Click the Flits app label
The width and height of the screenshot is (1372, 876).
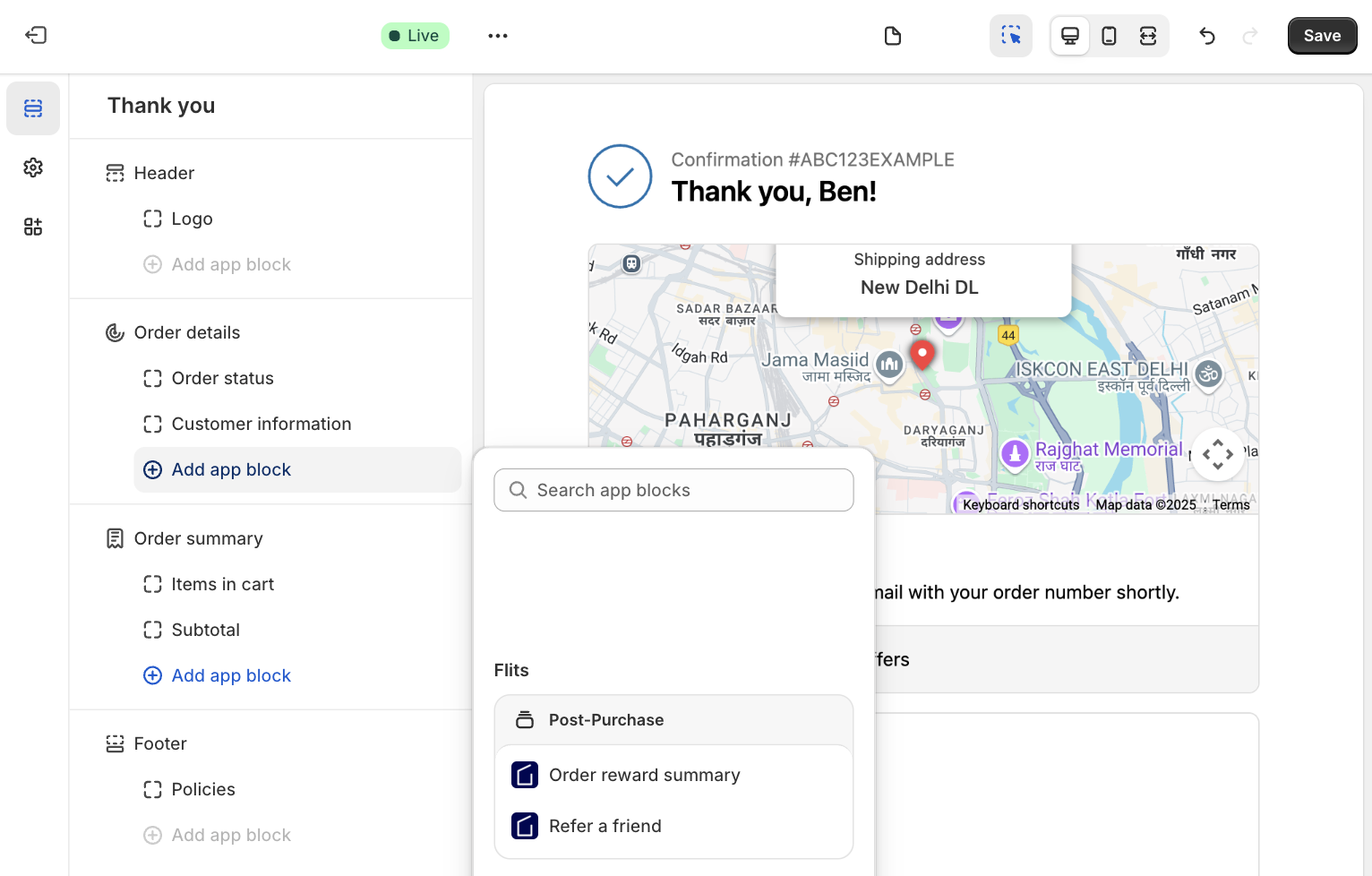click(x=511, y=670)
